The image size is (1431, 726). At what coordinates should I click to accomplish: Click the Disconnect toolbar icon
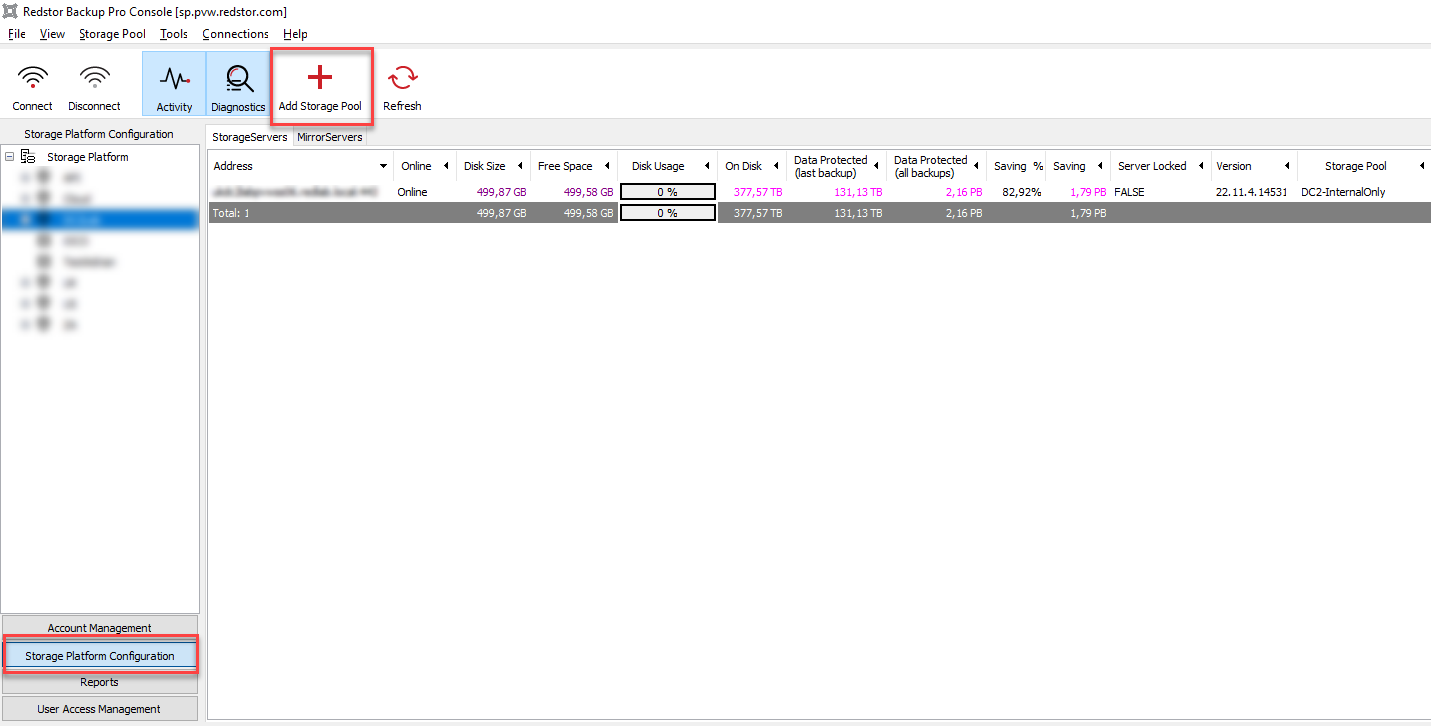[x=95, y=78]
